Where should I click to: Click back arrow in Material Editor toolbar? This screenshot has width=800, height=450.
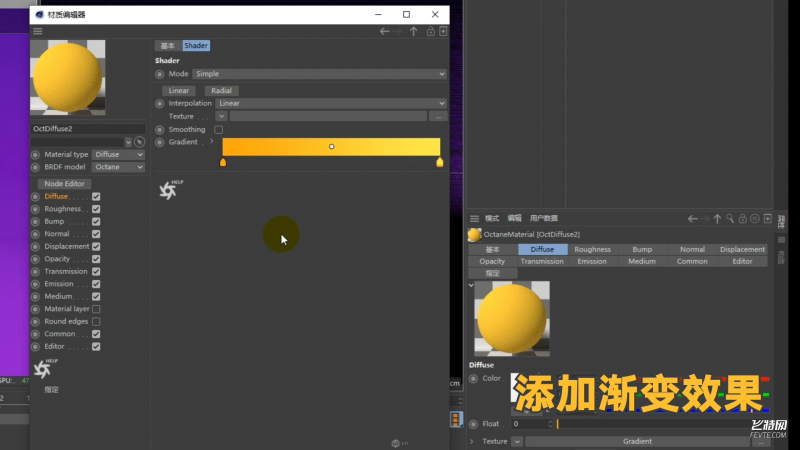pyautogui.click(x=384, y=32)
